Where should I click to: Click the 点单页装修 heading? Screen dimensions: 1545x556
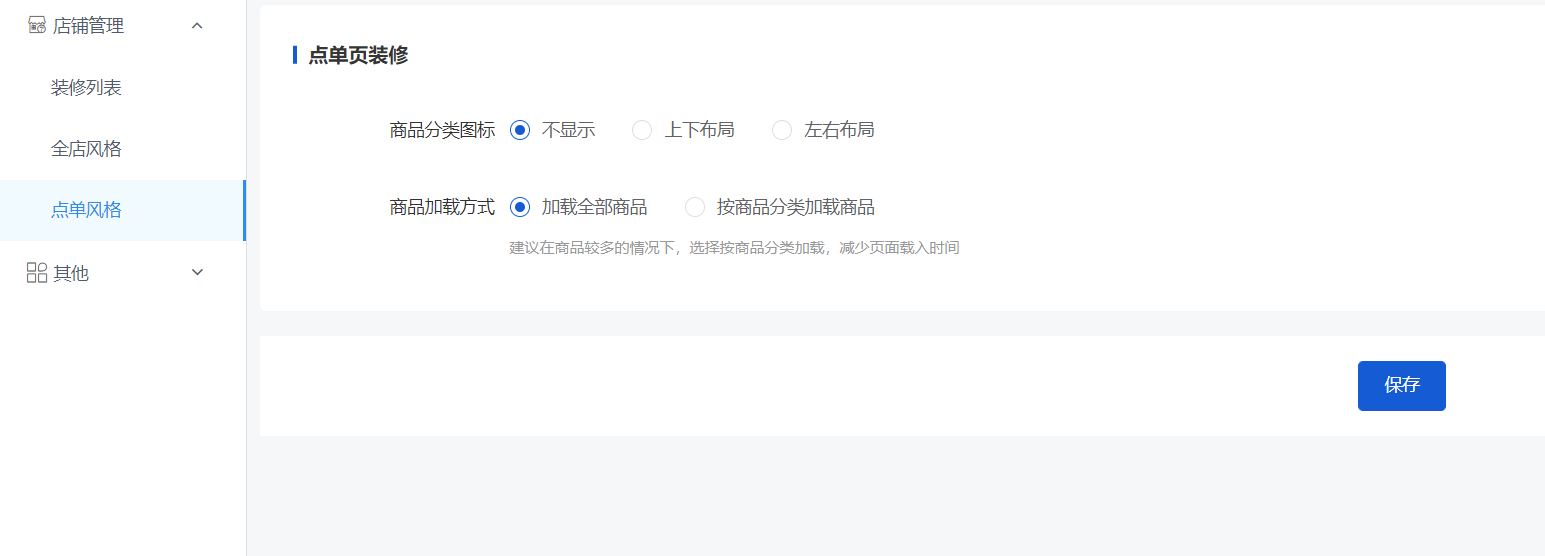pyautogui.click(x=358, y=55)
